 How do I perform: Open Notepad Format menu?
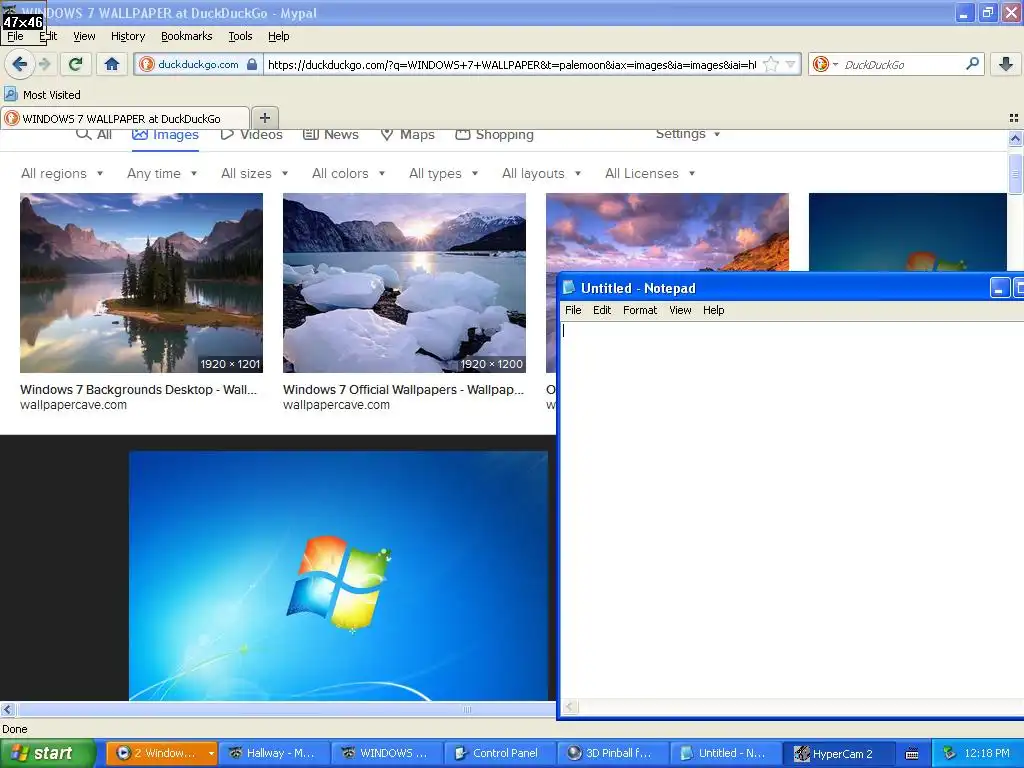(639, 310)
